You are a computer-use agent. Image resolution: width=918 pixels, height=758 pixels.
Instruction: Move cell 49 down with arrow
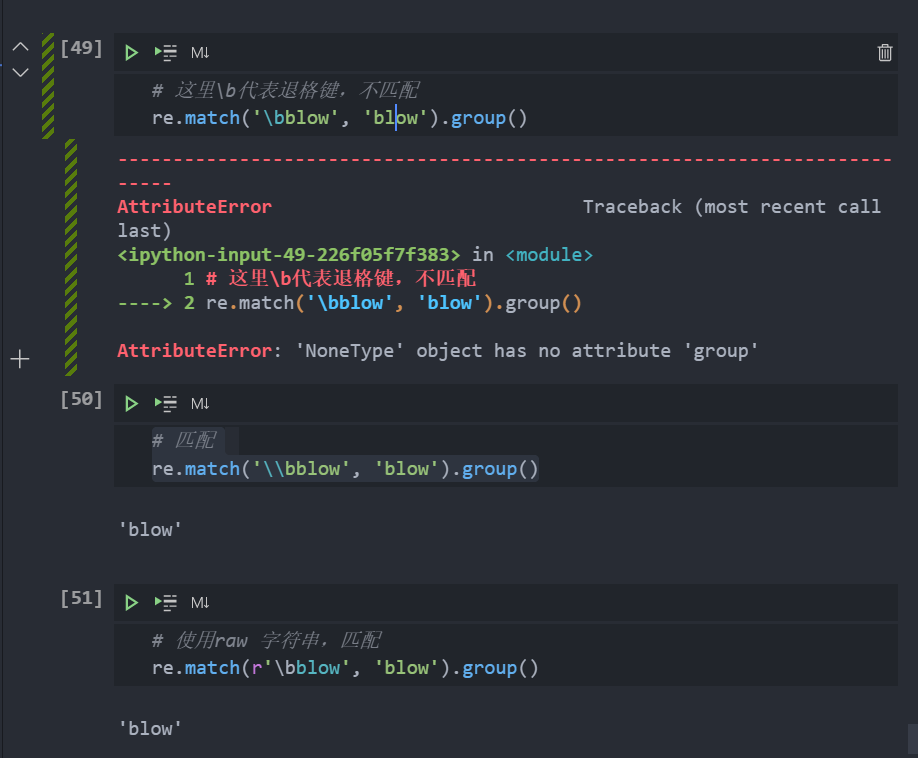tap(20, 73)
